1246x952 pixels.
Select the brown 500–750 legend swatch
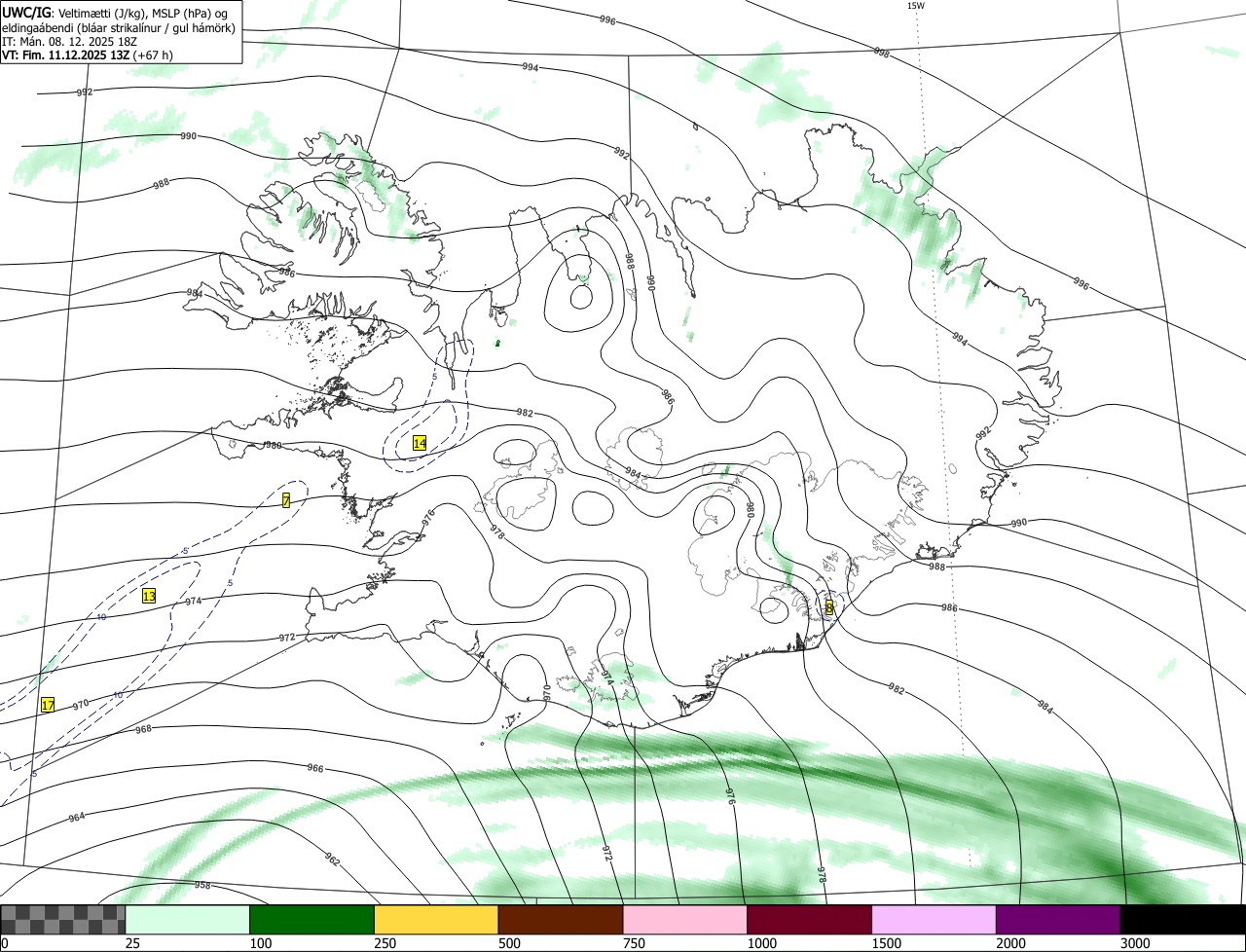coord(561,920)
